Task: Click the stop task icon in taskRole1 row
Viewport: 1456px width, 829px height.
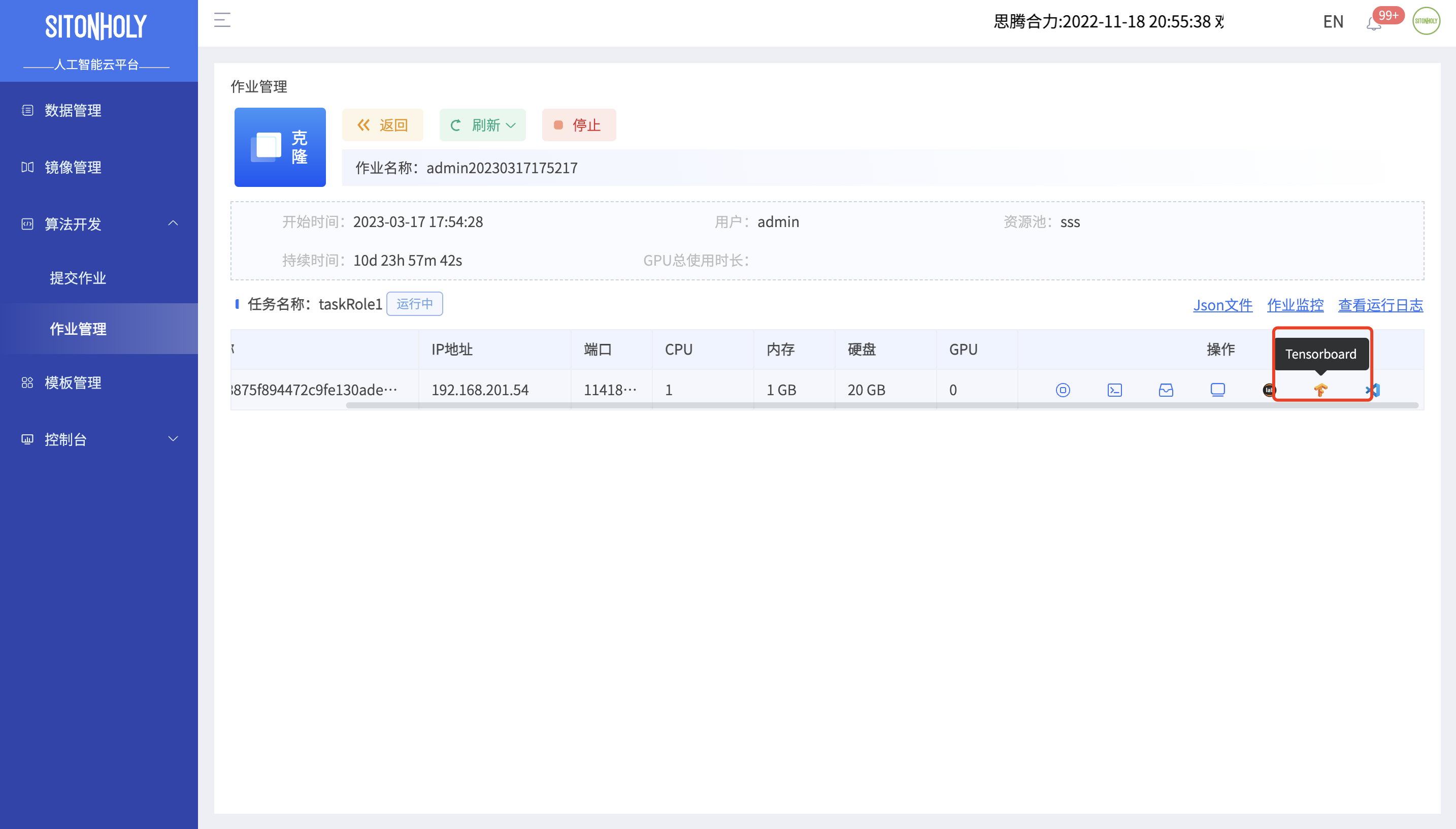Action: coord(1062,390)
